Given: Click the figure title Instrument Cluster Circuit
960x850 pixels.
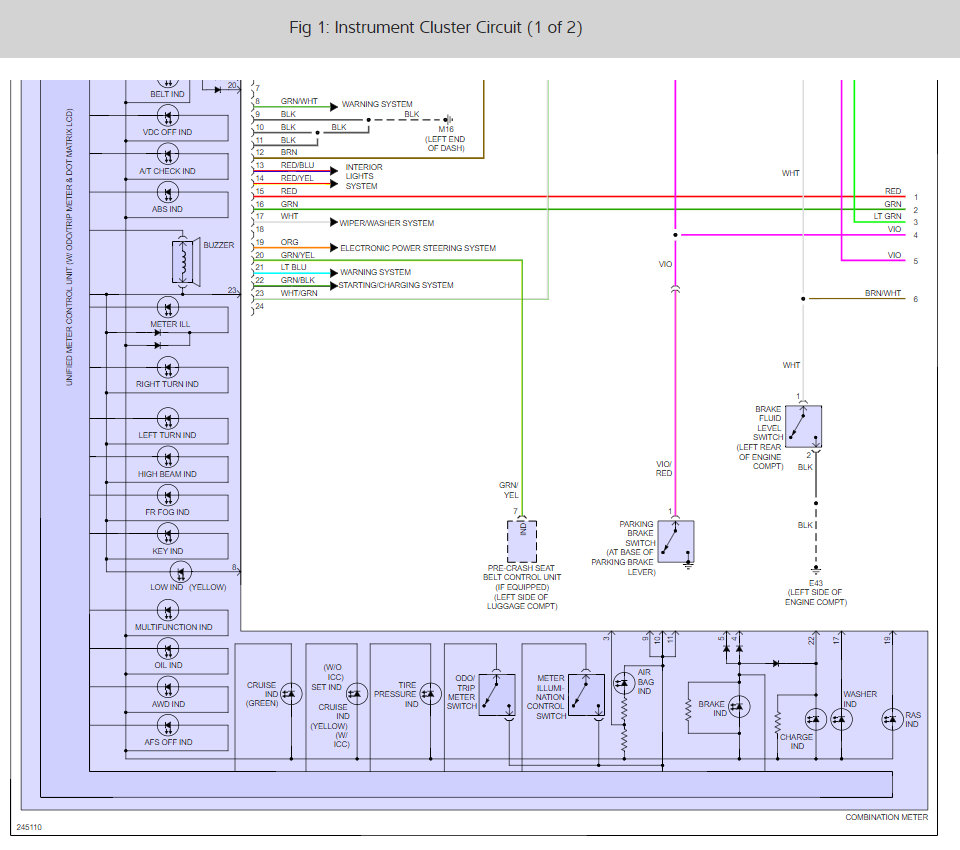Looking at the screenshot, I should tap(435, 28).
